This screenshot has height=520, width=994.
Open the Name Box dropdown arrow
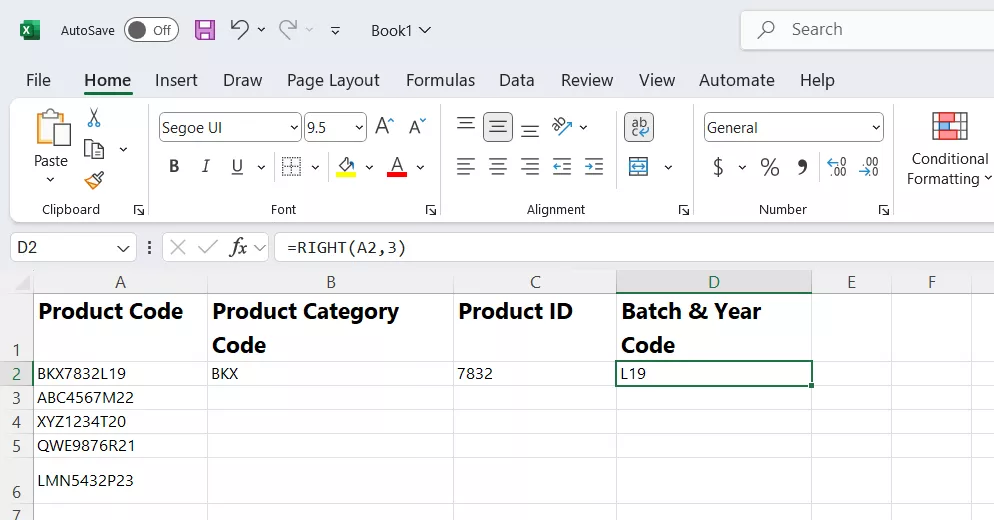tap(123, 248)
